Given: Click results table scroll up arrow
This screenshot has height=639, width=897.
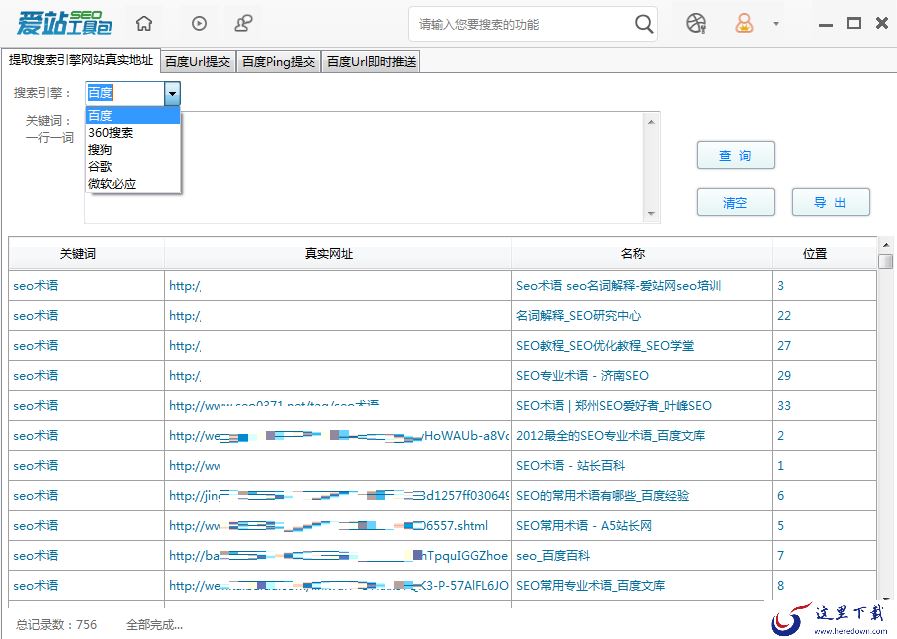Looking at the screenshot, I should click(x=886, y=245).
